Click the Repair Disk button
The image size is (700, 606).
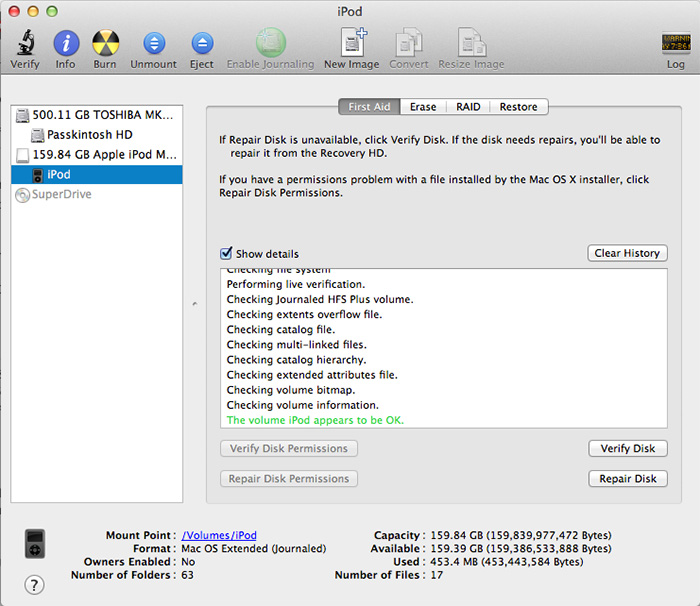(627, 479)
